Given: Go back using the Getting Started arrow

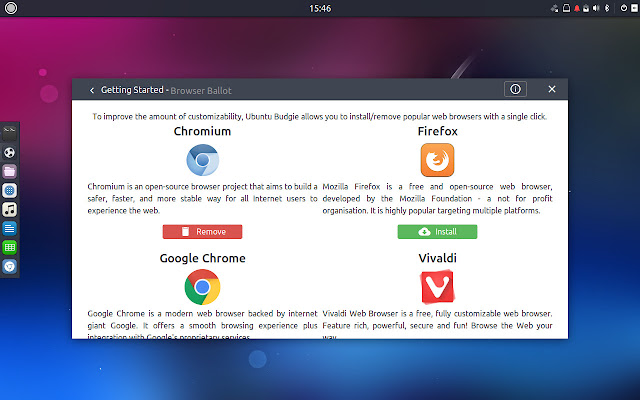Looking at the screenshot, I should click(x=92, y=90).
